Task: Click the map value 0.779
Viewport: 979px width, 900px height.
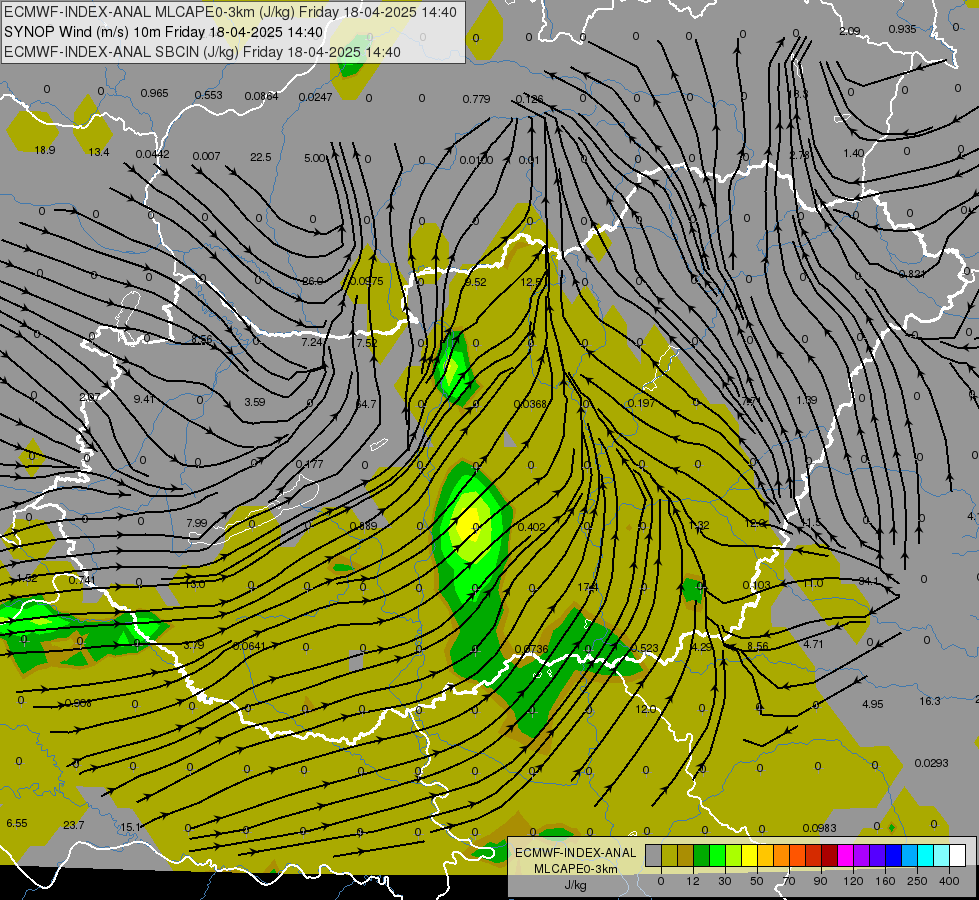Action: 476,99
